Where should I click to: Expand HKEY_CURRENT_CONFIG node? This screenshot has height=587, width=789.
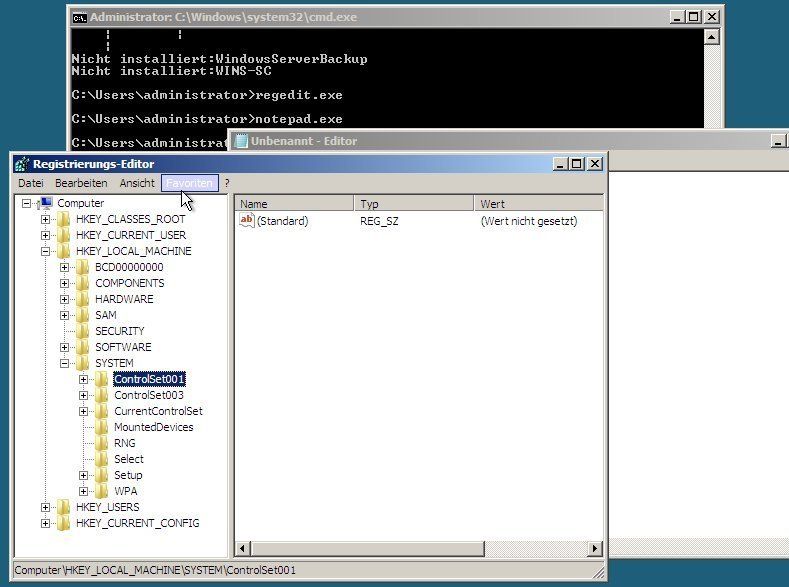[45, 524]
